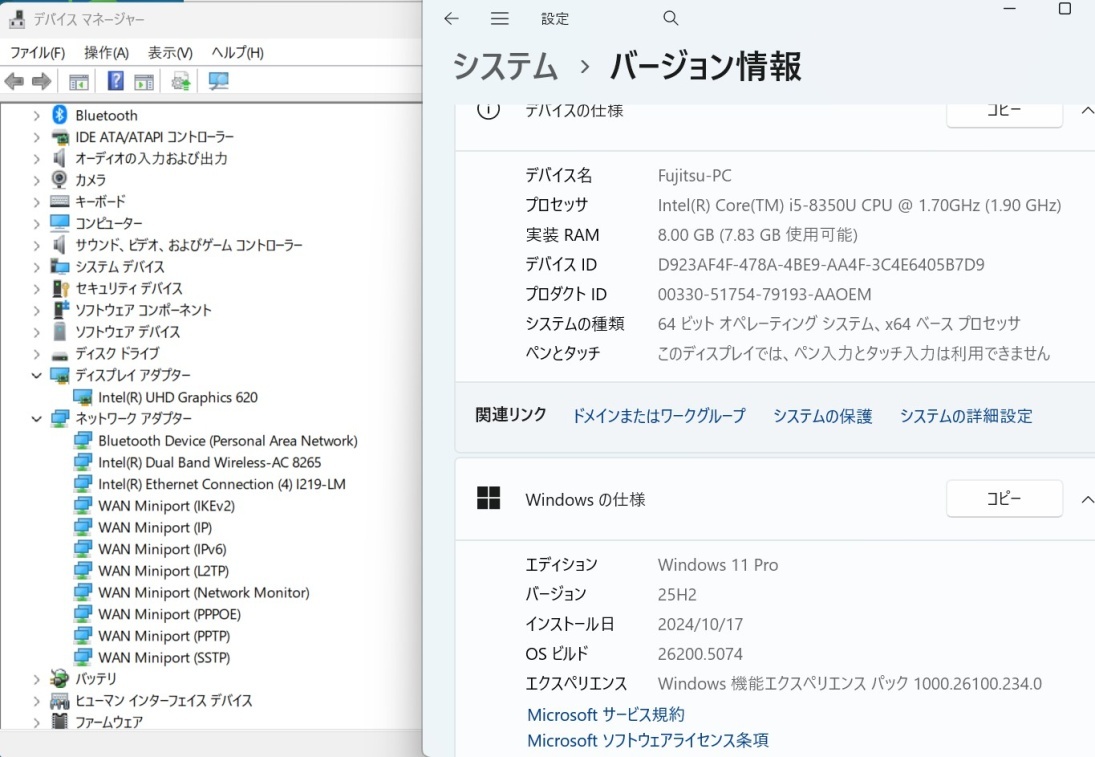Viewport: 1095px width, 757px height.
Task: Expand the バッテリ tree node
Action: (x=36, y=679)
